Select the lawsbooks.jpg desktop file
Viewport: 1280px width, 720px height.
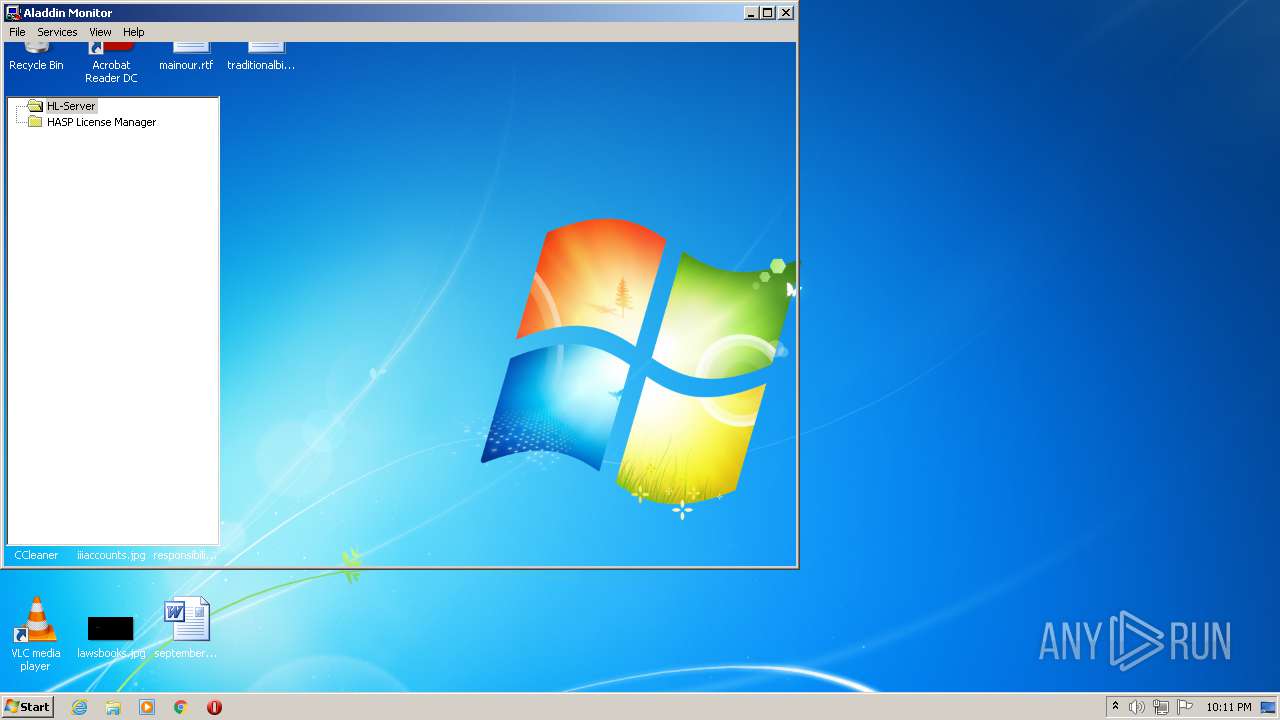(x=111, y=636)
